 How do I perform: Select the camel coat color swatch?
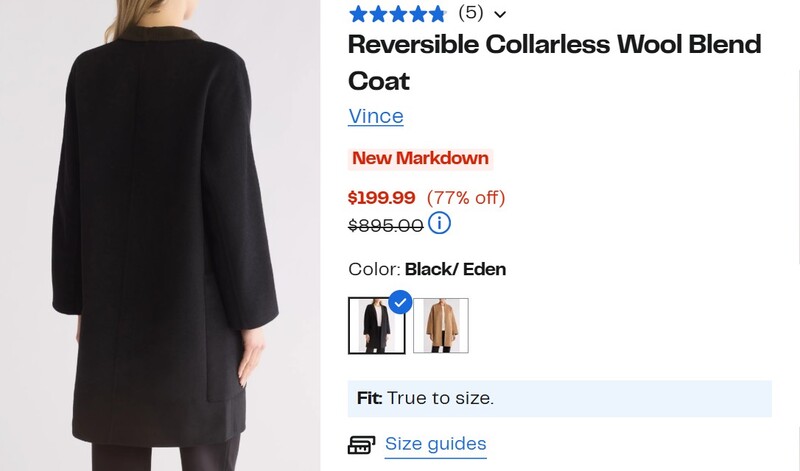(x=441, y=326)
